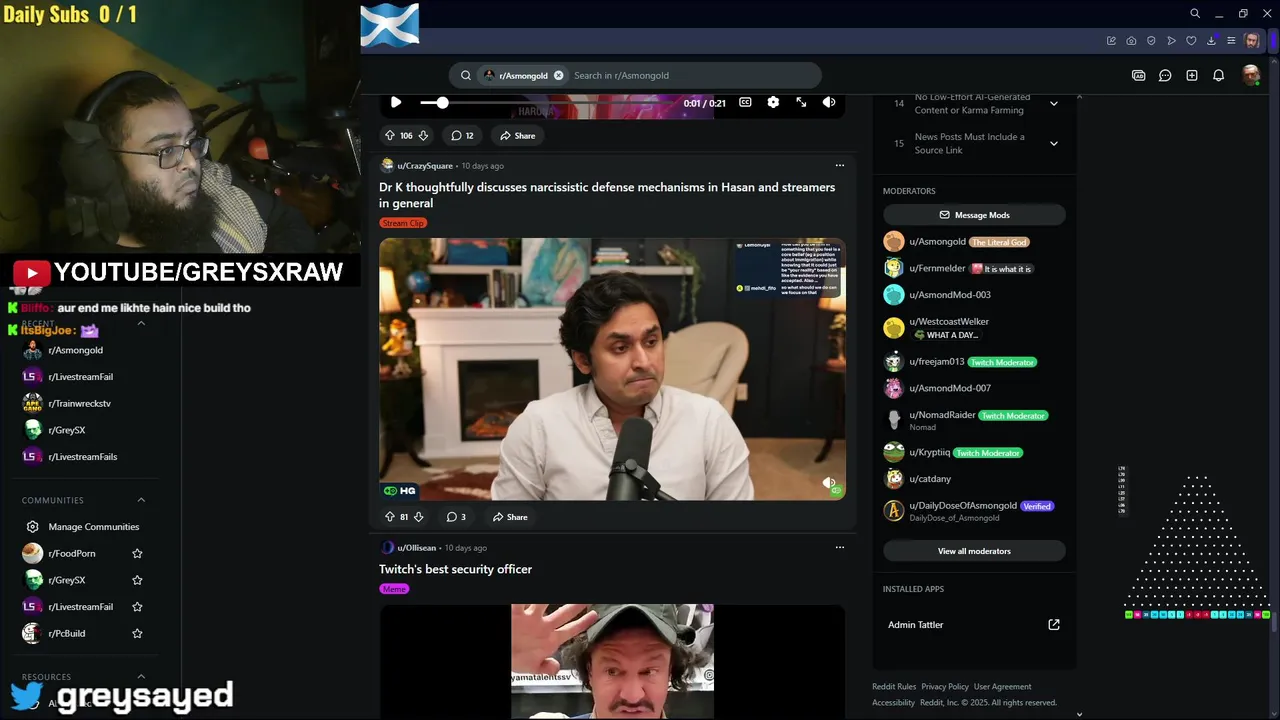Share the Dr K post
Image resolution: width=1280 pixels, height=720 pixels.
tap(510, 517)
